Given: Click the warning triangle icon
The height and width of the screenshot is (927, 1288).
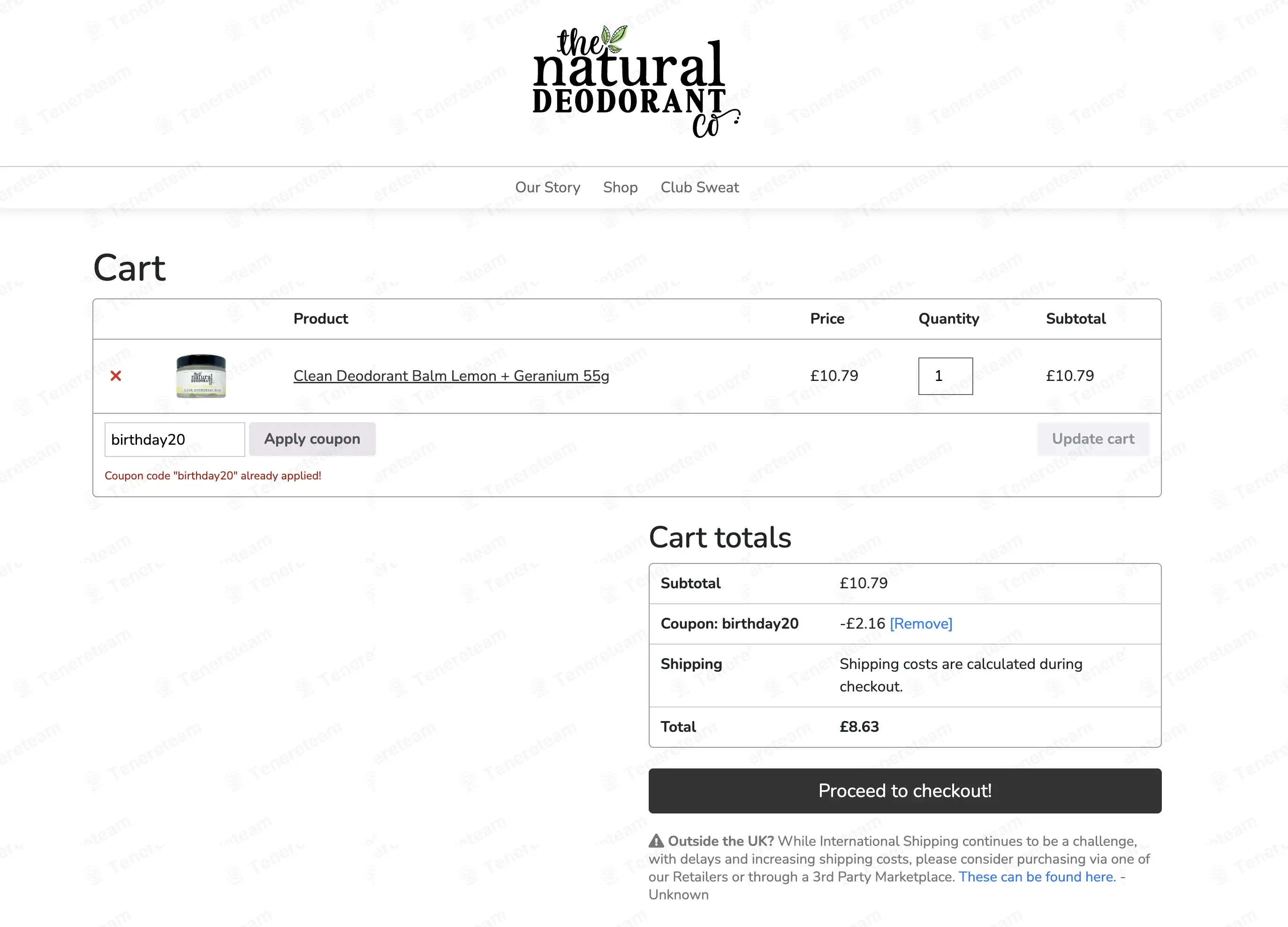Looking at the screenshot, I should point(656,841).
